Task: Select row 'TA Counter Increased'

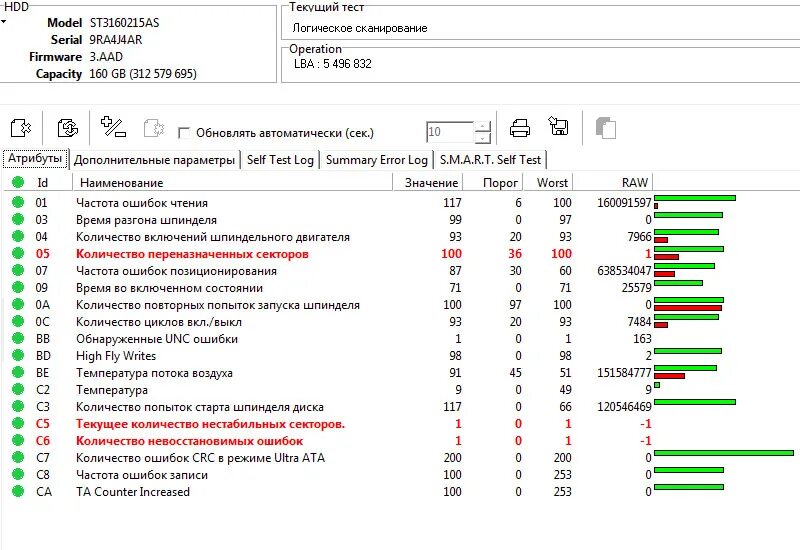Action: coord(398,491)
